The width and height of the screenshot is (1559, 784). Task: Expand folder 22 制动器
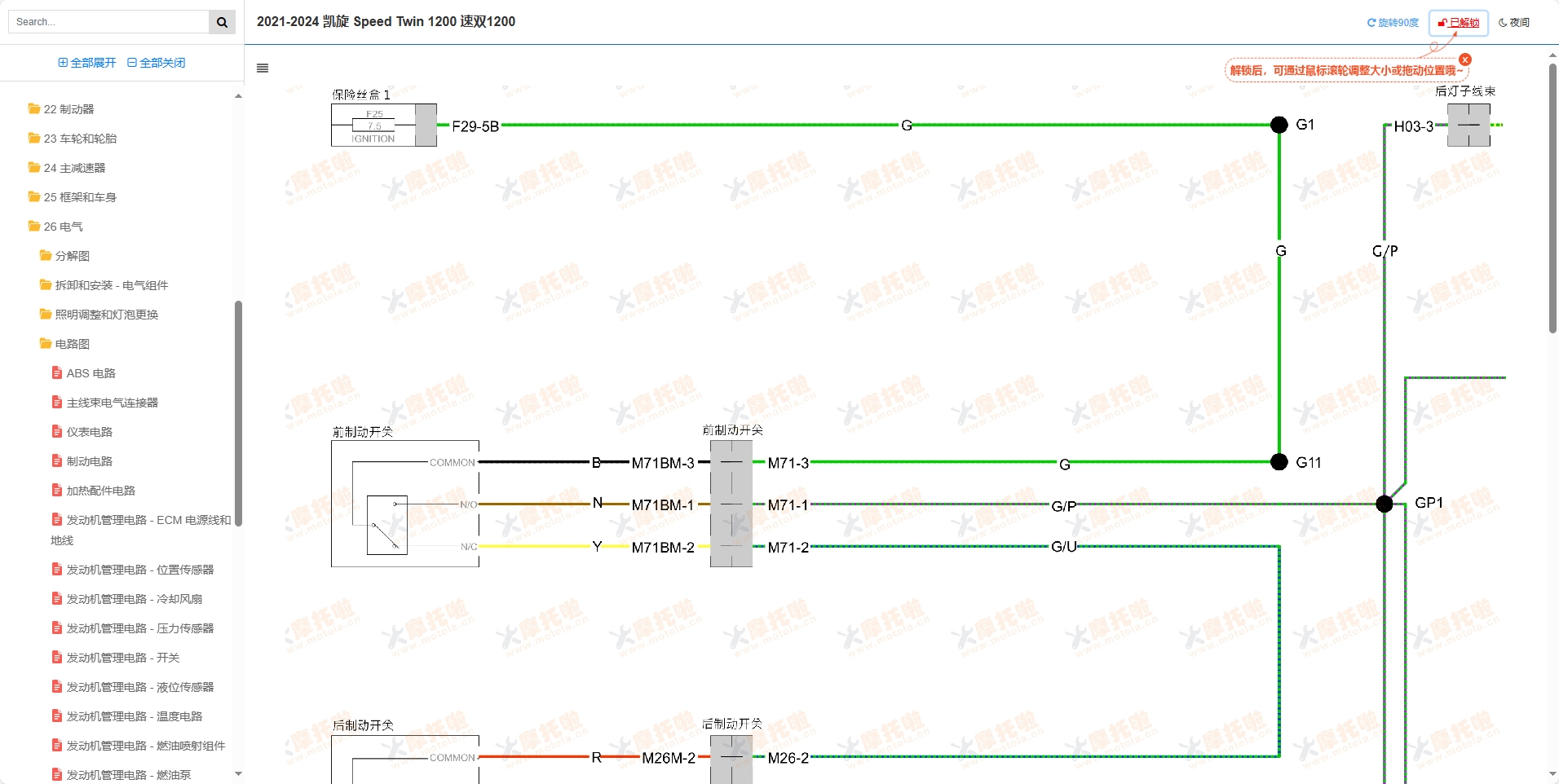(x=68, y=109)
